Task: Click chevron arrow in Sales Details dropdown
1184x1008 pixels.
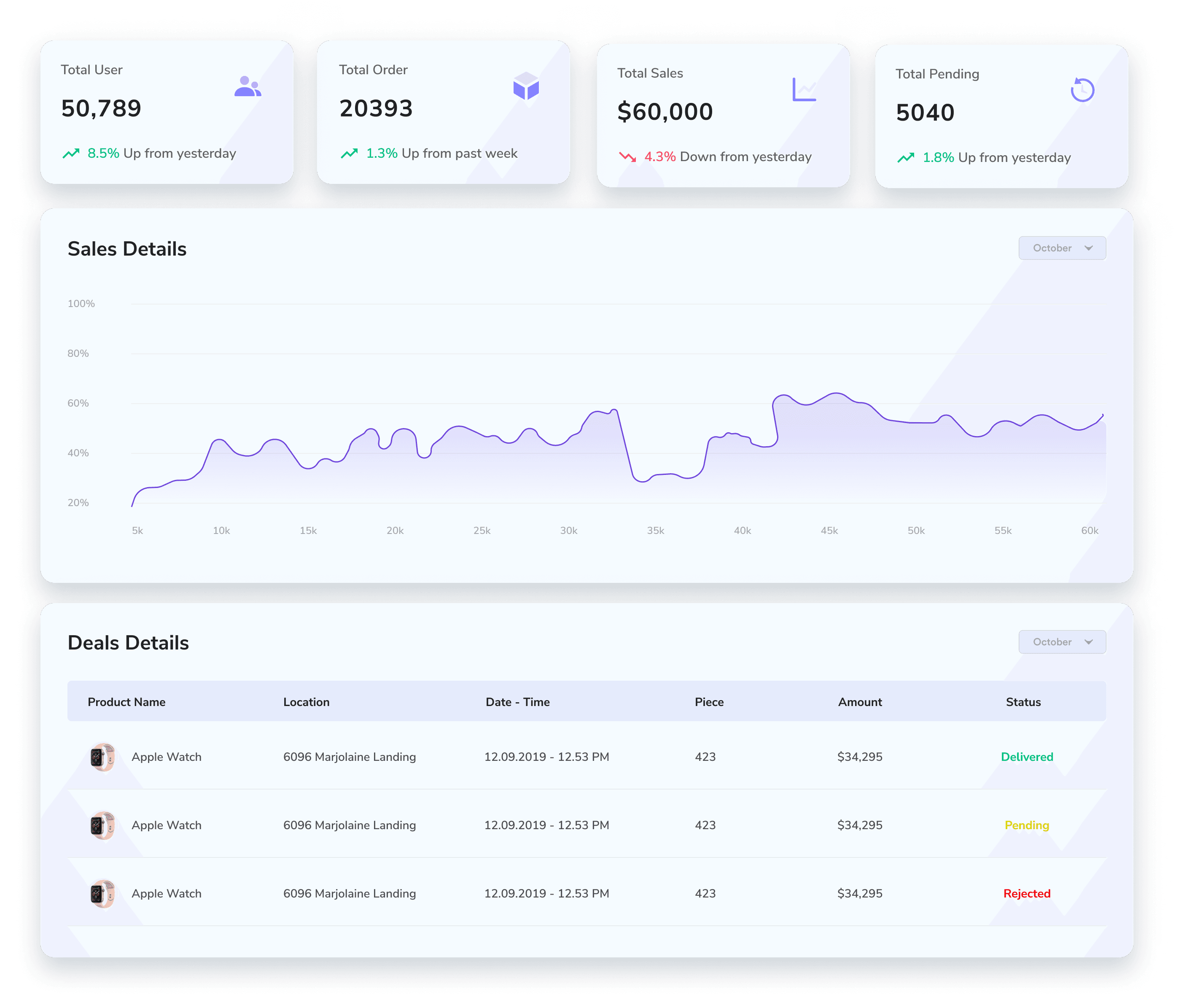Action: click(x=1088, y=248)
